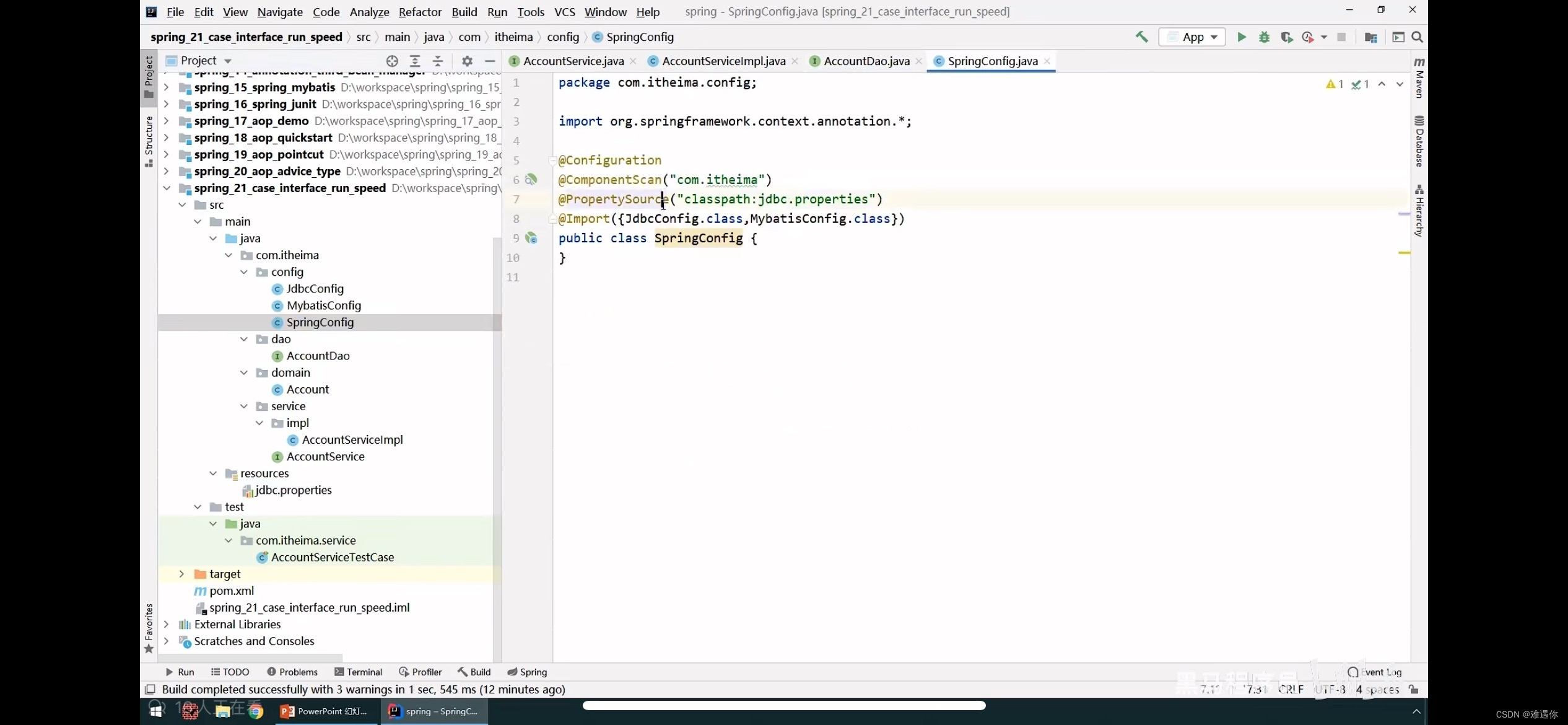Expand spring_15_spring_mybatis module
This screenshot has width=1568, height=725.
(x=166, y=87)
